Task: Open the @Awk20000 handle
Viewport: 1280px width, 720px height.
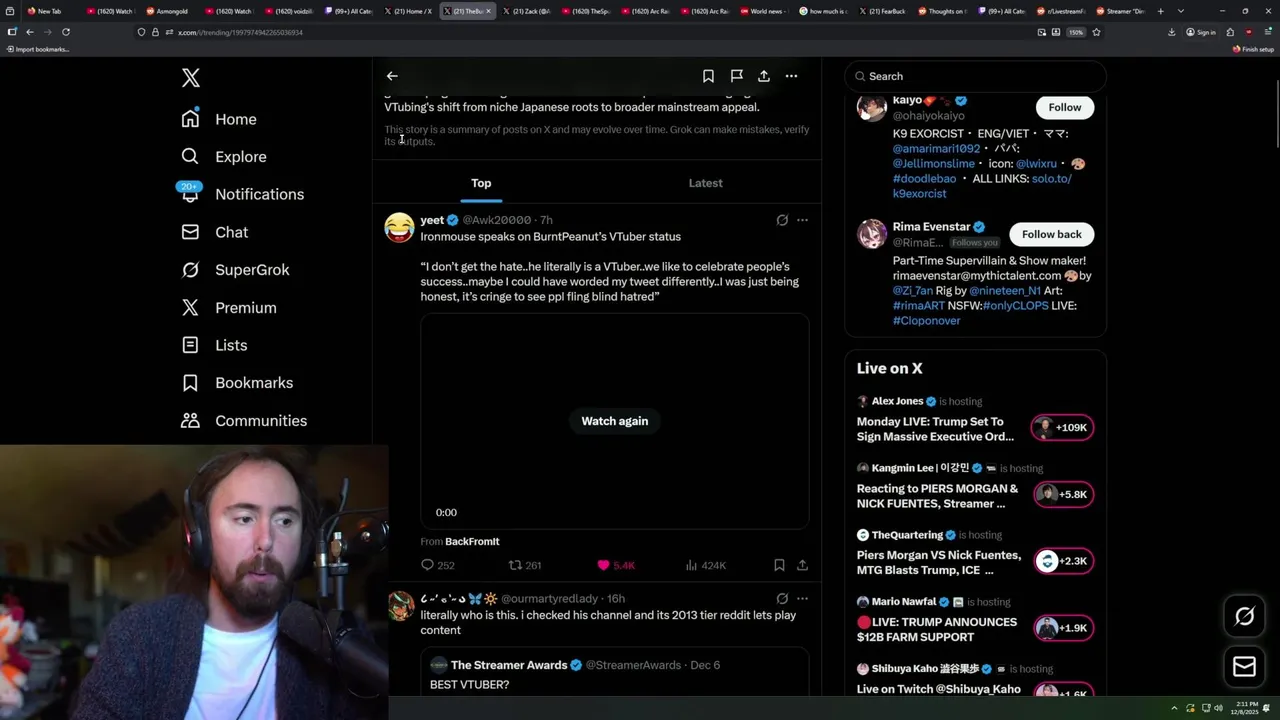Action: pyautogui.click(x=497, y=220)
